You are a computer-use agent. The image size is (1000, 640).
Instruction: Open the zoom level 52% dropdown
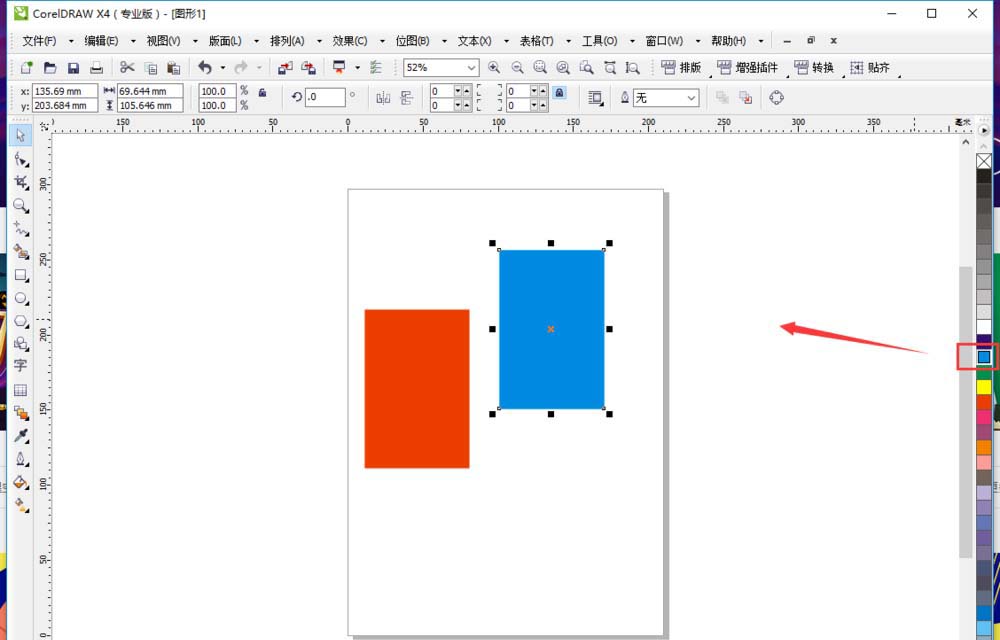tap(471, 68)
